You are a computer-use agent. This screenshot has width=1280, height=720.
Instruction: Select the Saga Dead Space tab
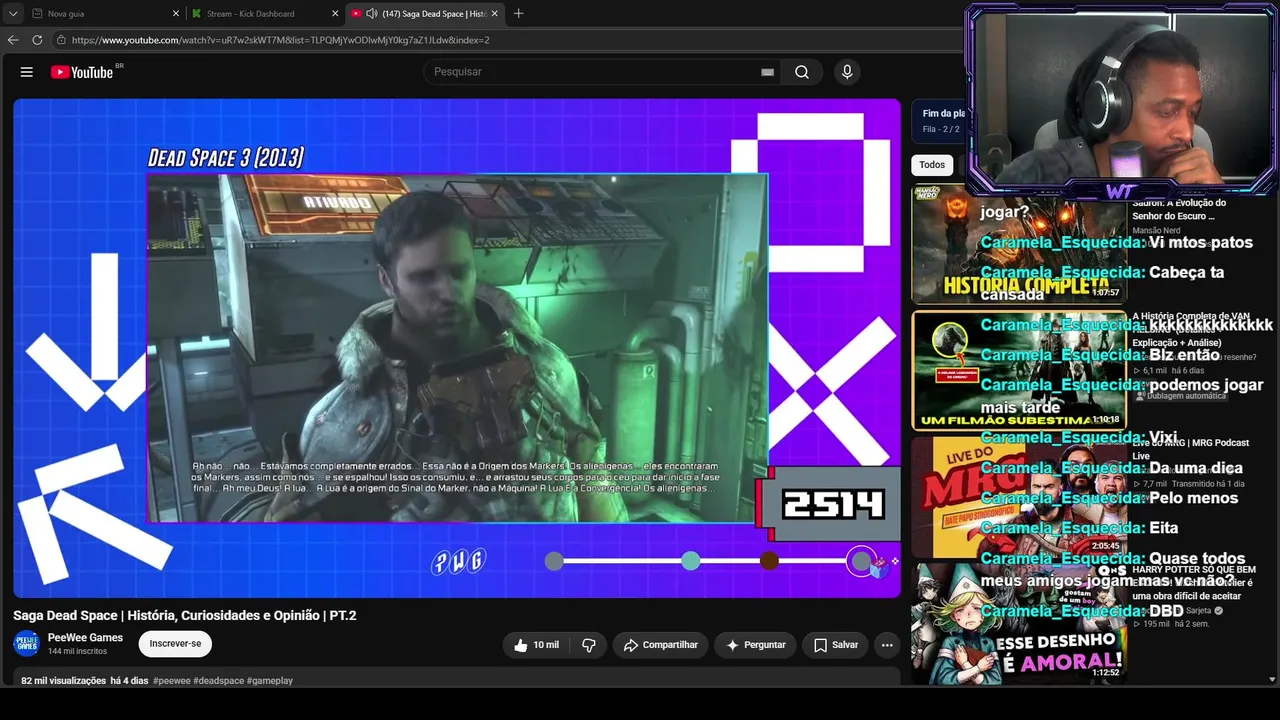(425, 14)
